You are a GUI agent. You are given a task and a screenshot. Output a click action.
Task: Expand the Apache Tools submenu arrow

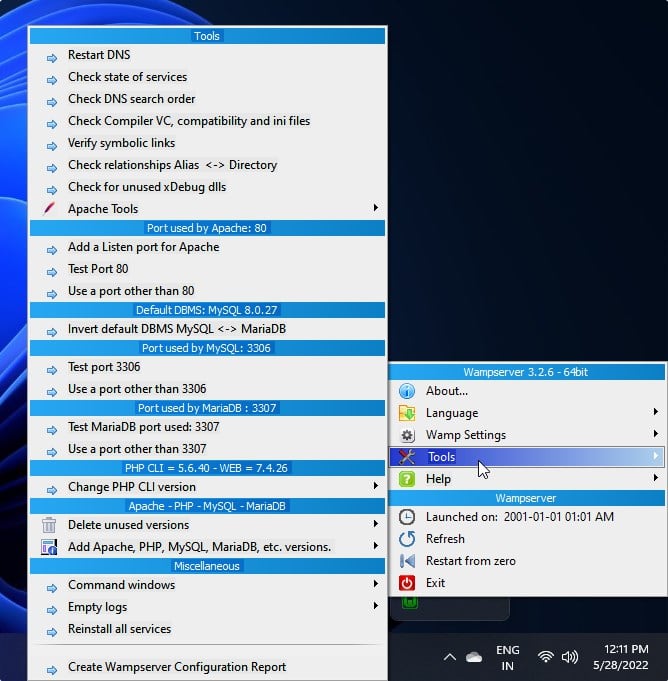click(376, 208)
